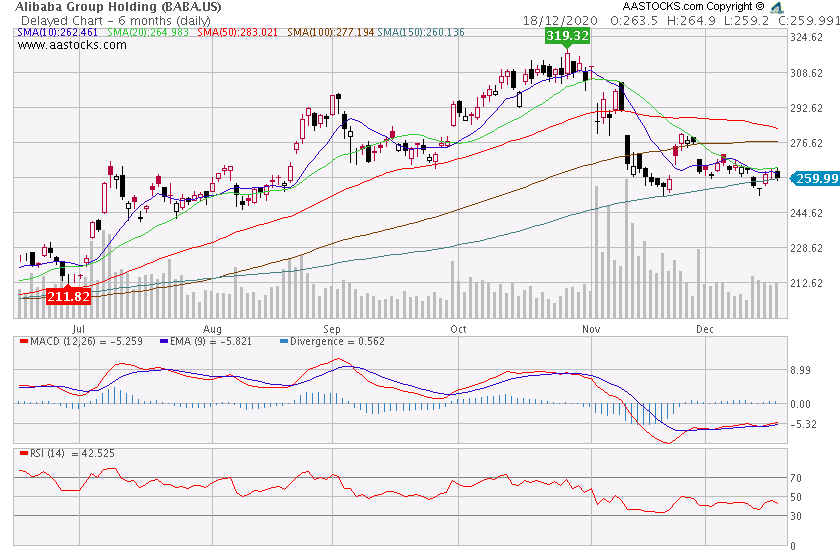Click the 'SMA(20):264.983' legend
Viewport: 840px width, 560px height.
(148, 32)
